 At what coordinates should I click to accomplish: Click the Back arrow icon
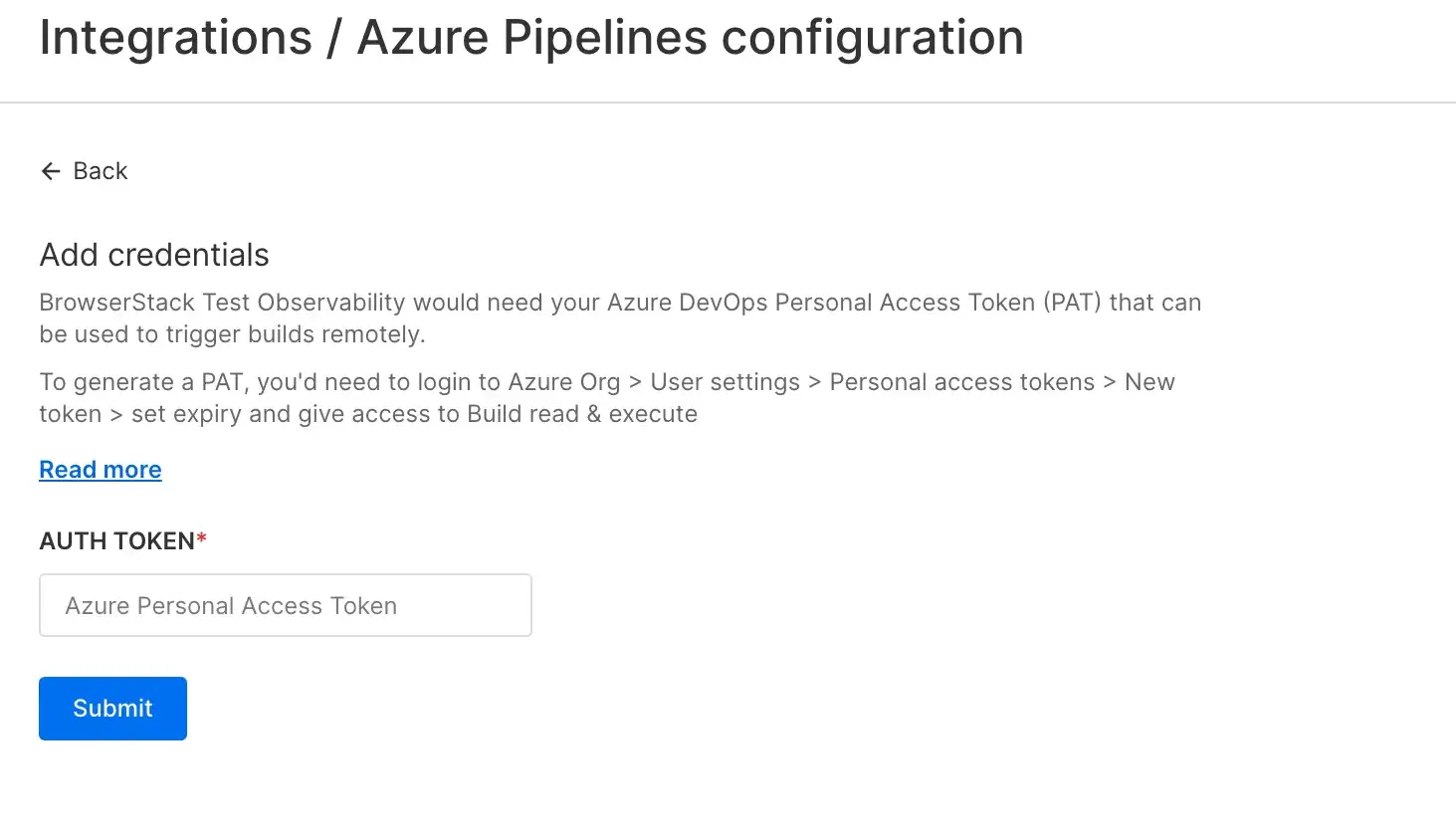tap(51, 171)
